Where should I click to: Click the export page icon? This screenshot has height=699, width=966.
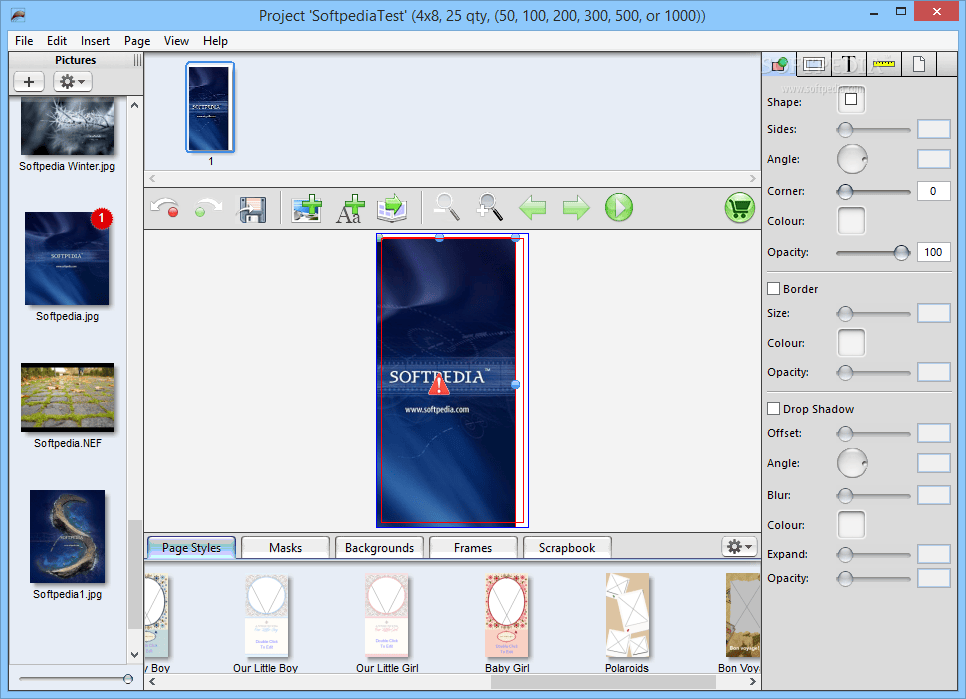392,208
